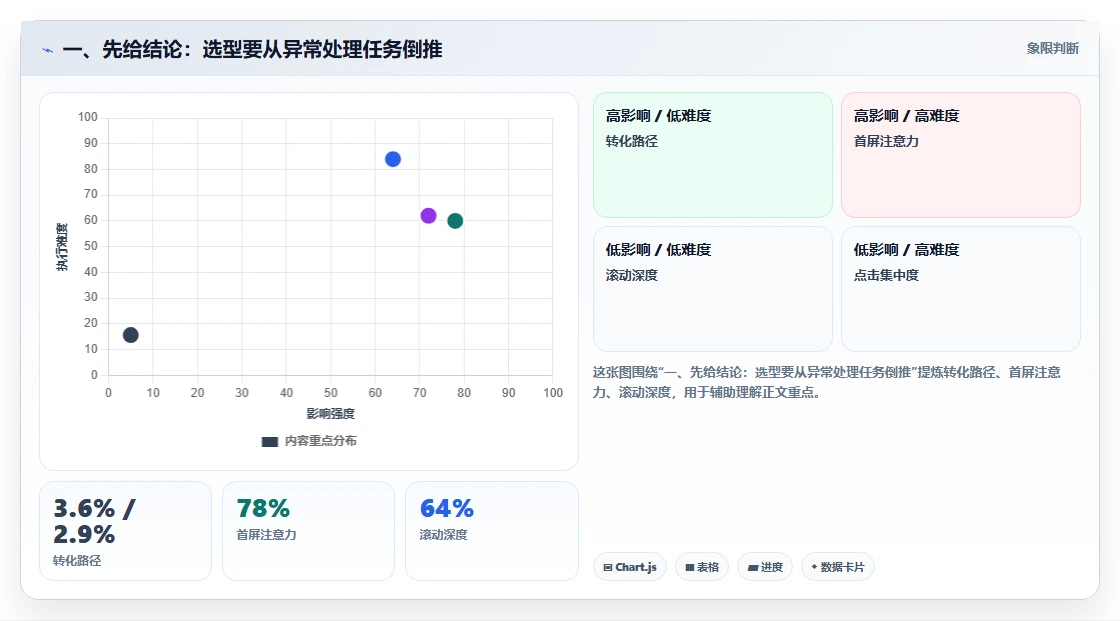This screenshot has width=1120, height=621.
Task: Select the 高影响 / 高难度 quadrant card
Action: pyautogui.click(x=961, y=155)
